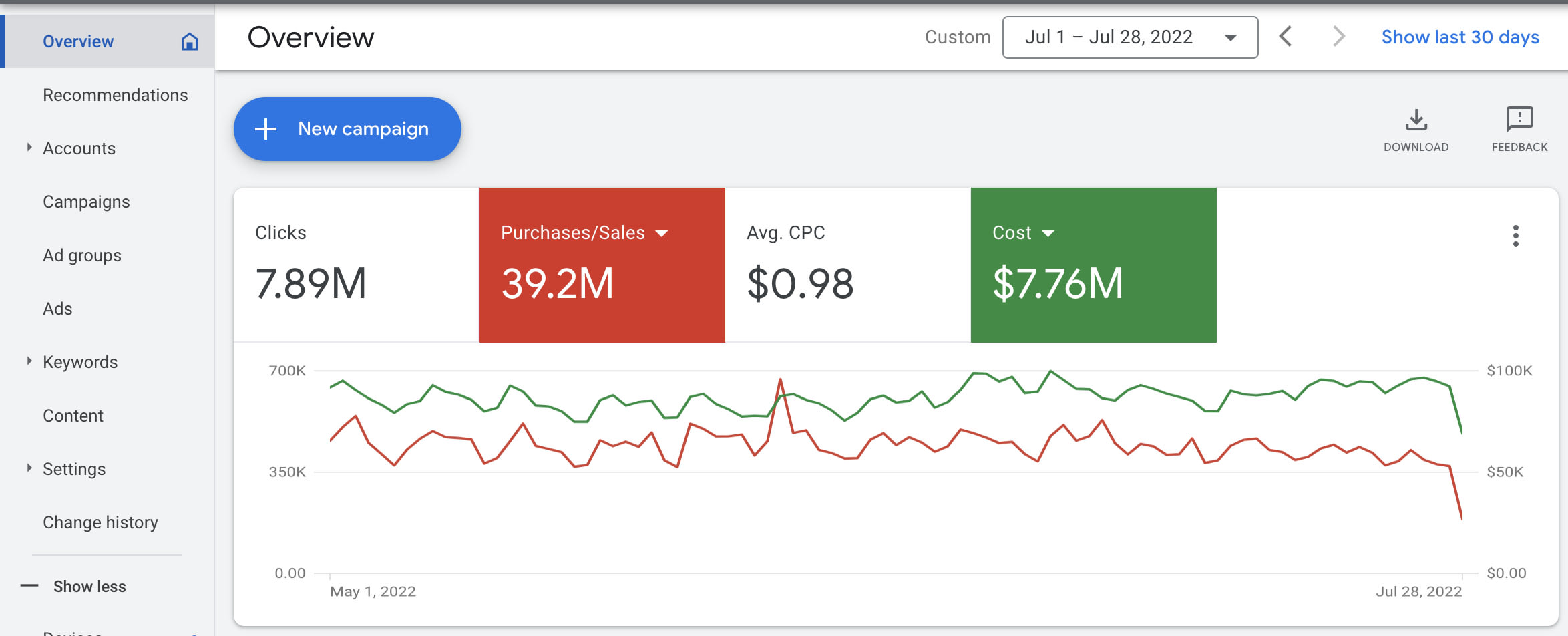1568x636 pixels.
Task: Expand the Accounts menu arrow
Action: 29,148
